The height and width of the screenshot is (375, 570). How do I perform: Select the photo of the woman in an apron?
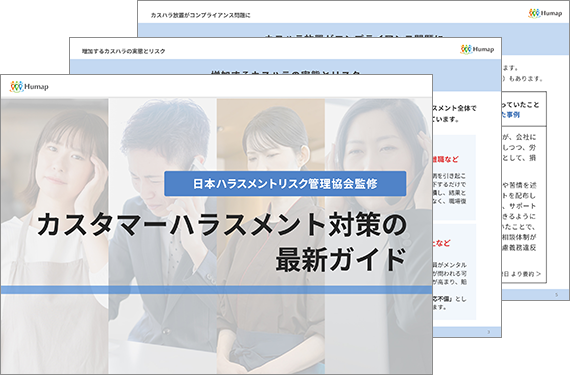54,235
